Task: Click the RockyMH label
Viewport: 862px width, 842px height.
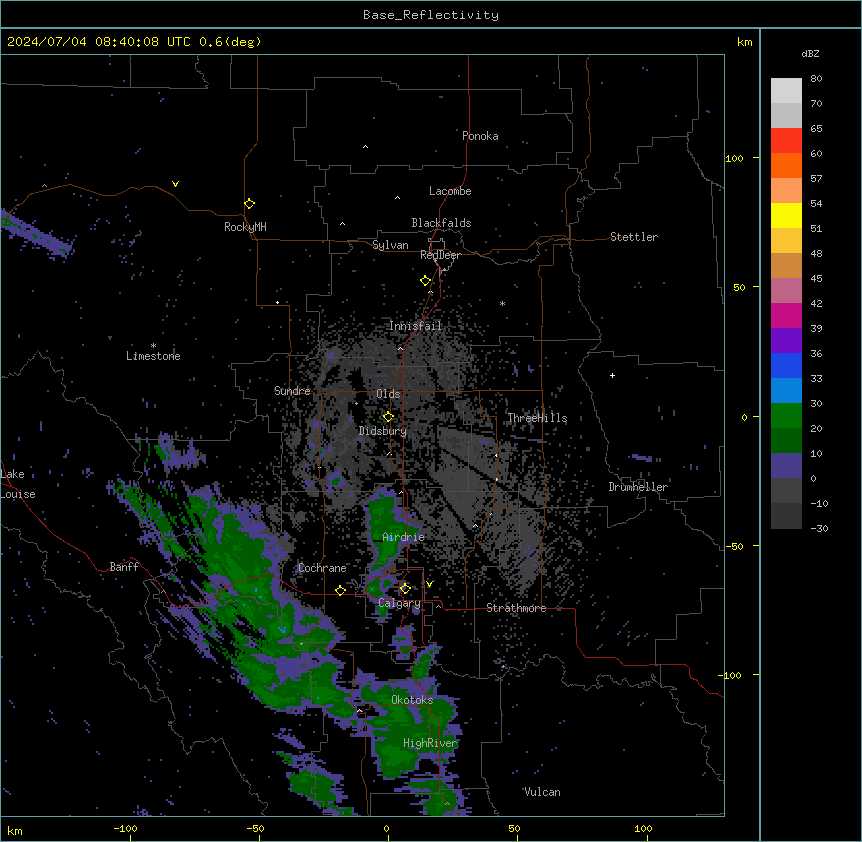Action: [245, 227]
